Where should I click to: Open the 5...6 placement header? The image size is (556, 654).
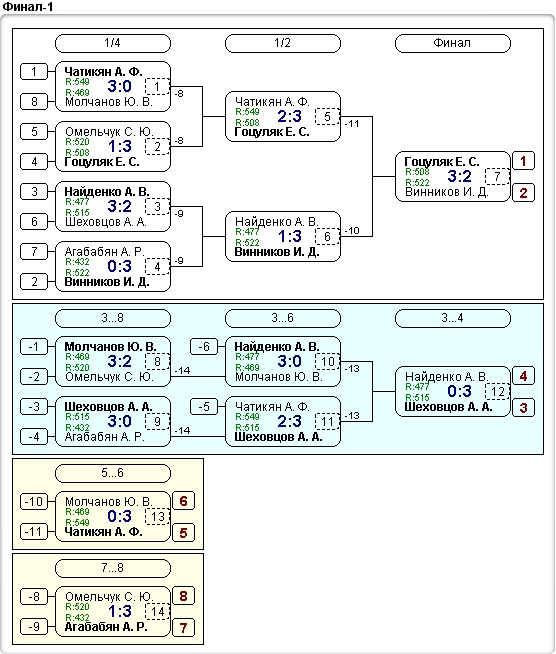click(x=113, y=473)
